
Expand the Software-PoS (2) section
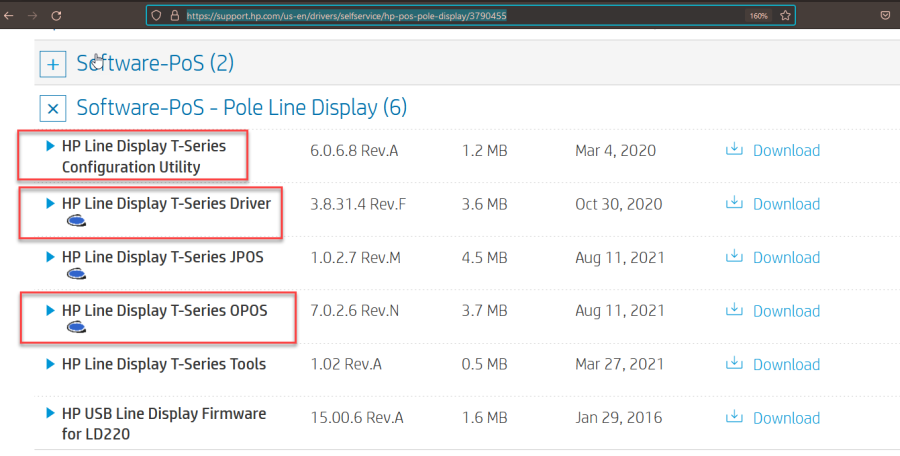[52, 64]
